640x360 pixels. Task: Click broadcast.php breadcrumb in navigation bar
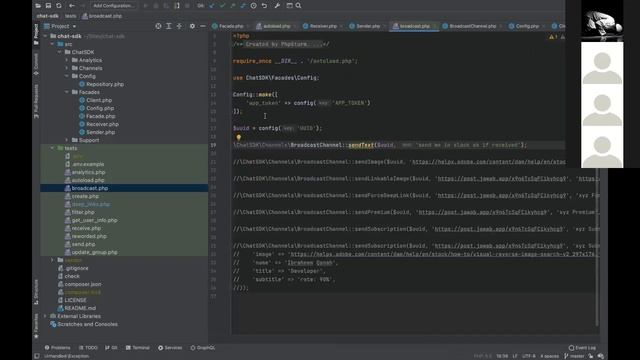(x=102, y=16)
